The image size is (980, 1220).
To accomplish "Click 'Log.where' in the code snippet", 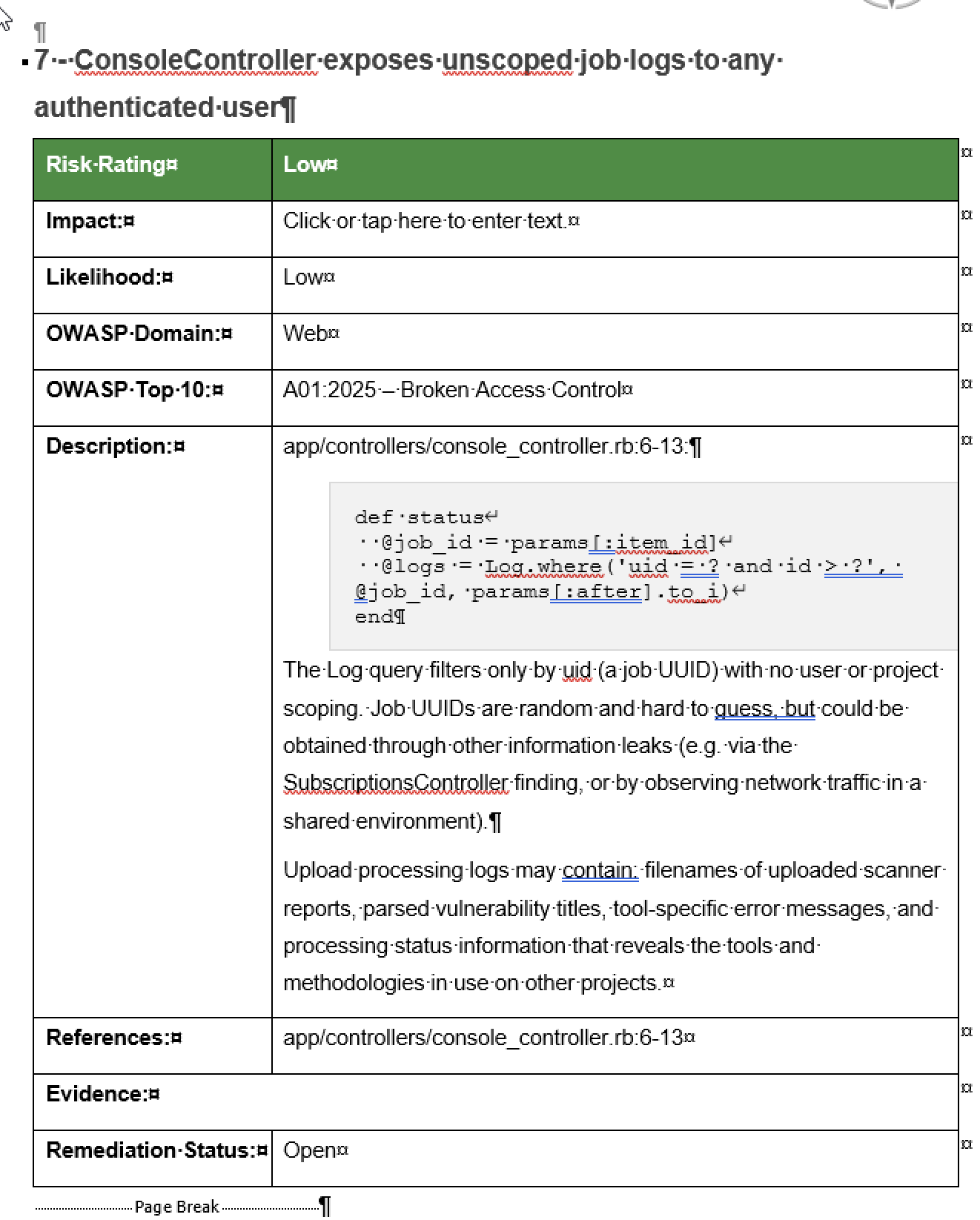I will 543,567.
